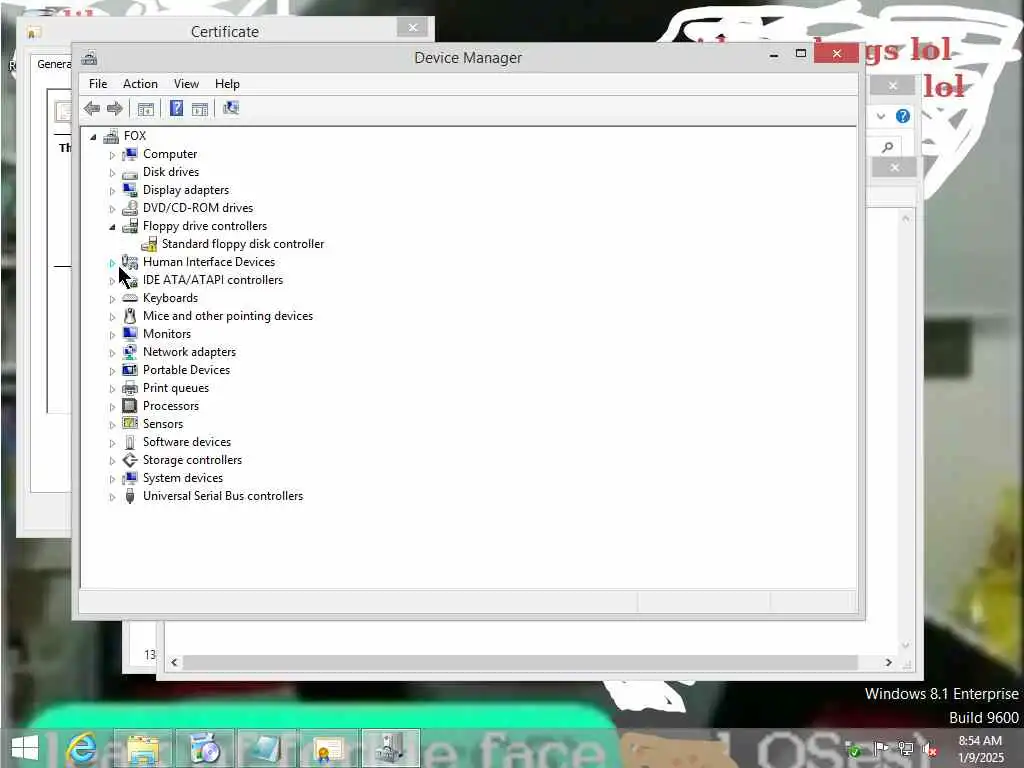
Task: Expand the Processors node arrow
Action: 112,407
